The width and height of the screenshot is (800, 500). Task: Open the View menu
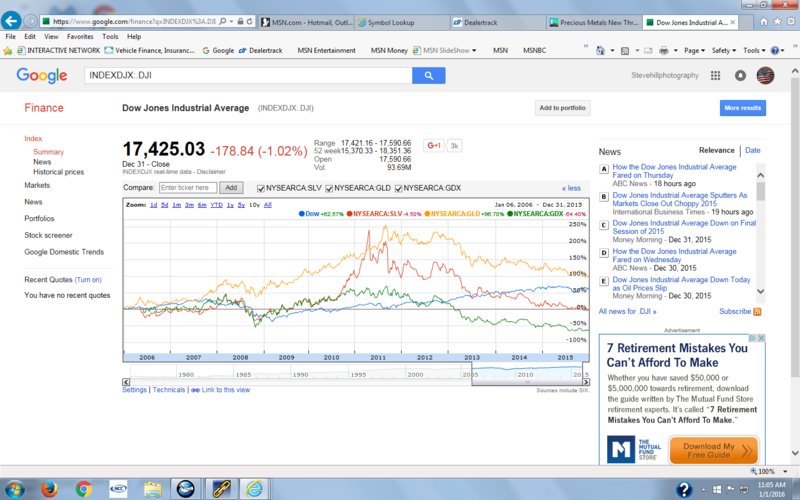coord(51,37)
